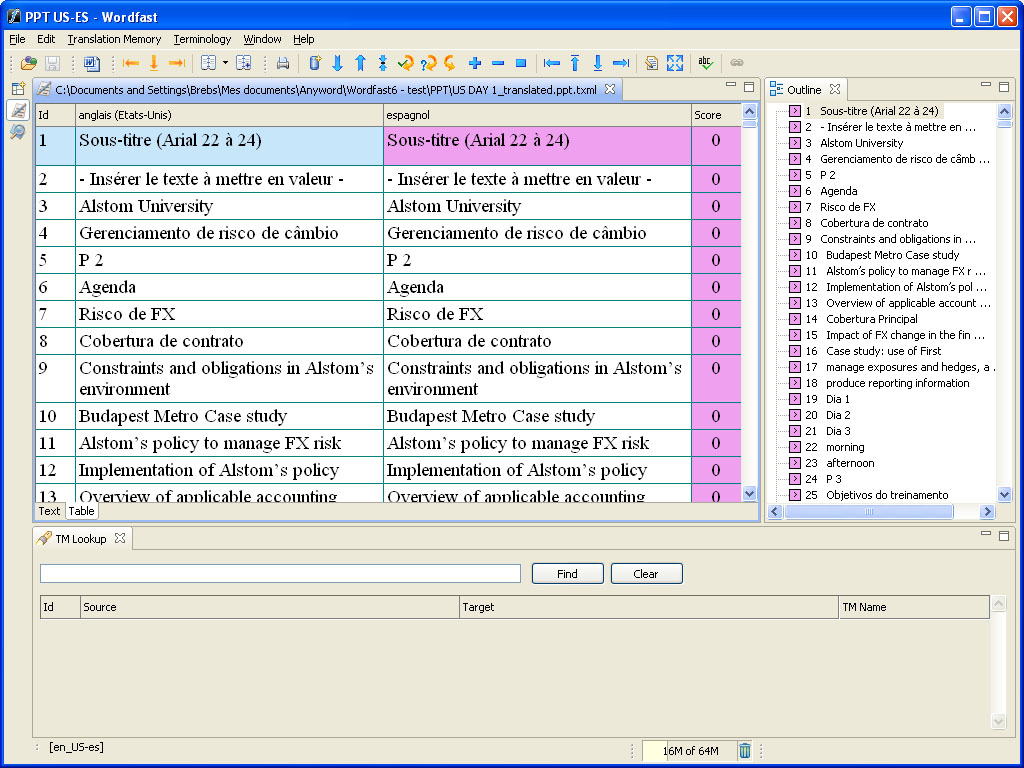The height and width of the screenshot is (768, 1024).
Task: Select "Objetivos do treinamento" in Outline
Action: (x=887, y=495)
